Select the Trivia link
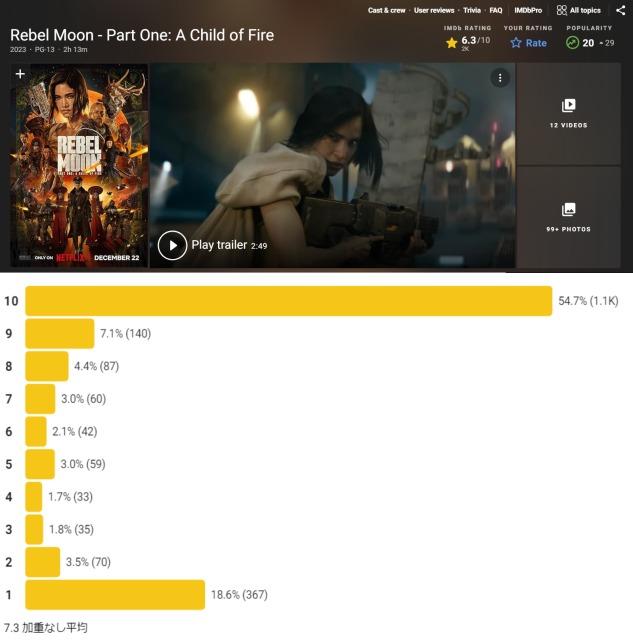Image resolution: width=633 pixels, height=640 pixels. coord(472,10)
